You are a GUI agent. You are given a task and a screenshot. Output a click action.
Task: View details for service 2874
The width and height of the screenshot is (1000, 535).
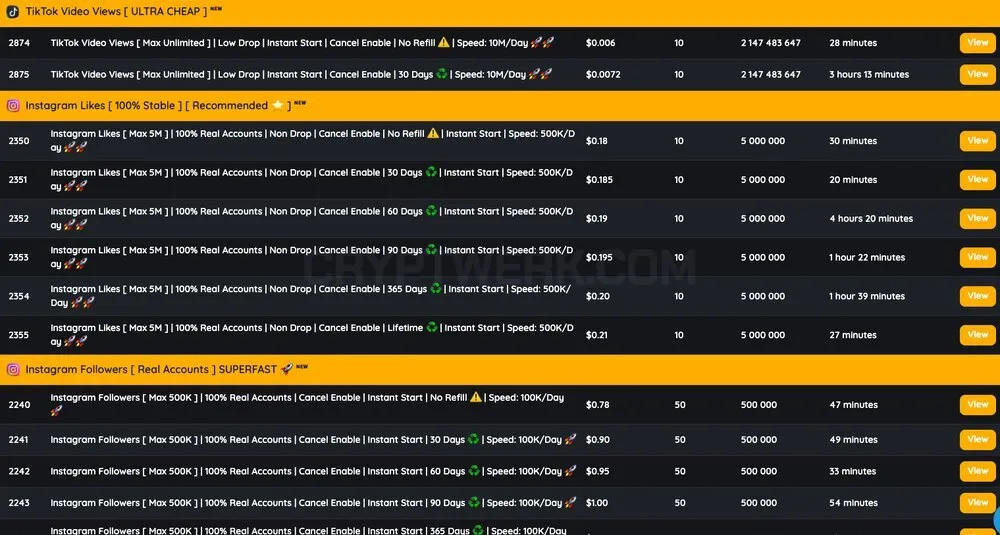coord(978,43)
